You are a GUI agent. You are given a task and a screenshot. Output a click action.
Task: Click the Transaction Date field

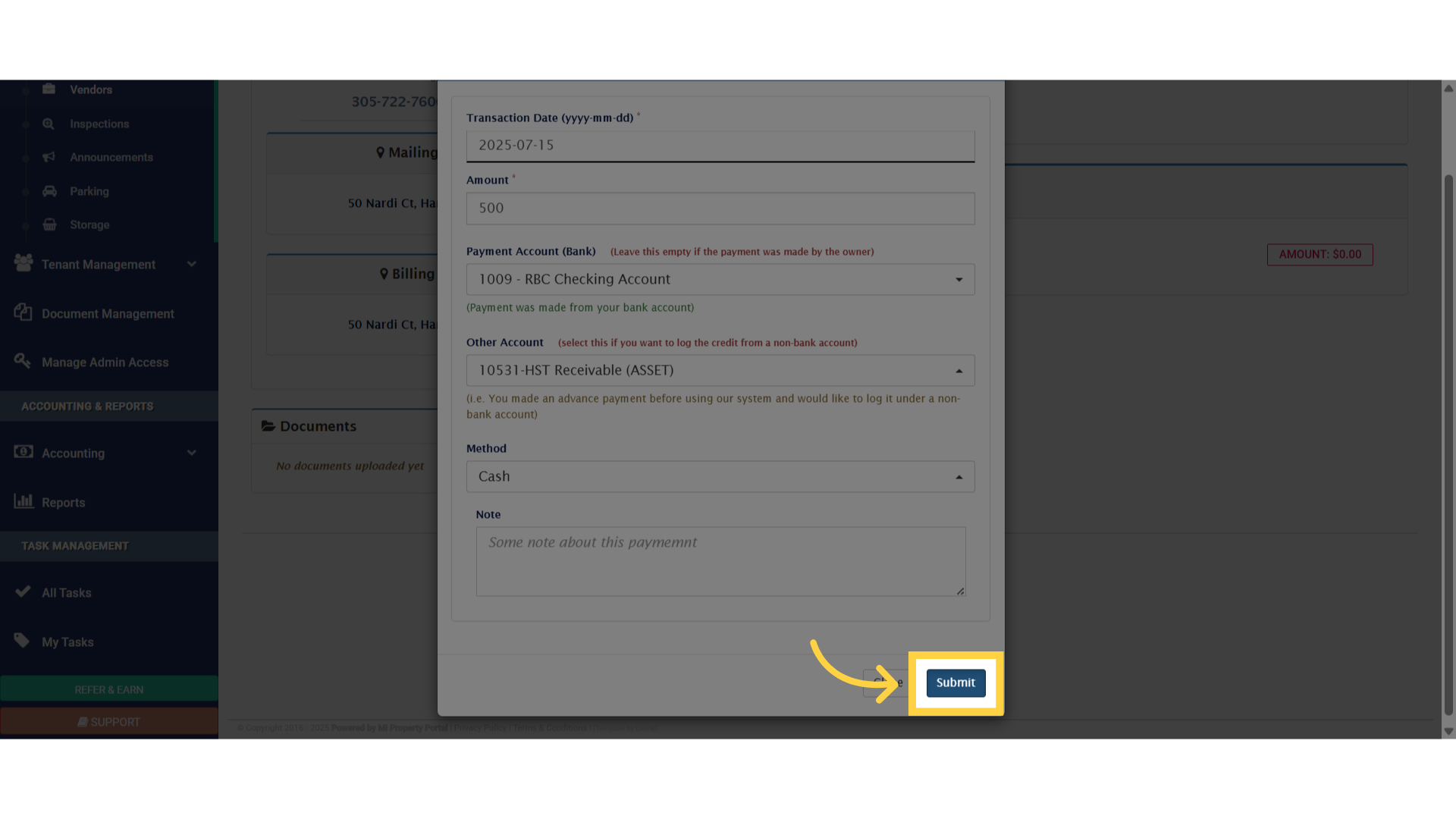720,146
